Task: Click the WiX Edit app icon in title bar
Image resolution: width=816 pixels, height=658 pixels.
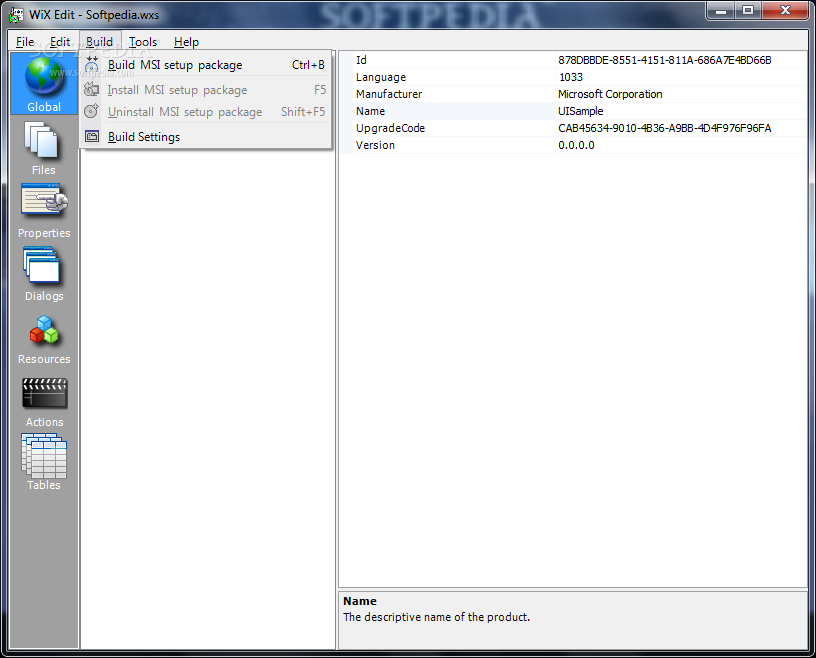Action: pos(16,14)
